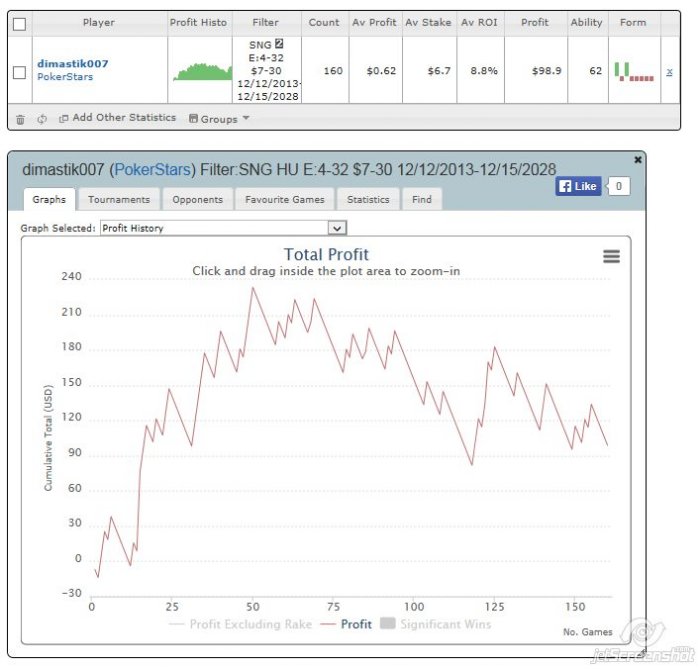The width and height of the screenshot is (700, 669).
Task: Click the Facebook Like button
Action: (x=578, y=186)
